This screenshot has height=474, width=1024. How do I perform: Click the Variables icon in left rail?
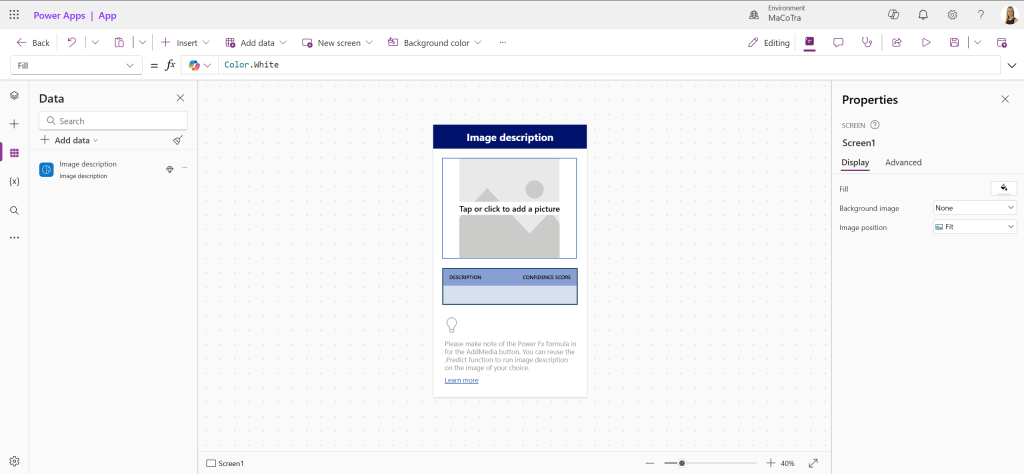(14, 181)
